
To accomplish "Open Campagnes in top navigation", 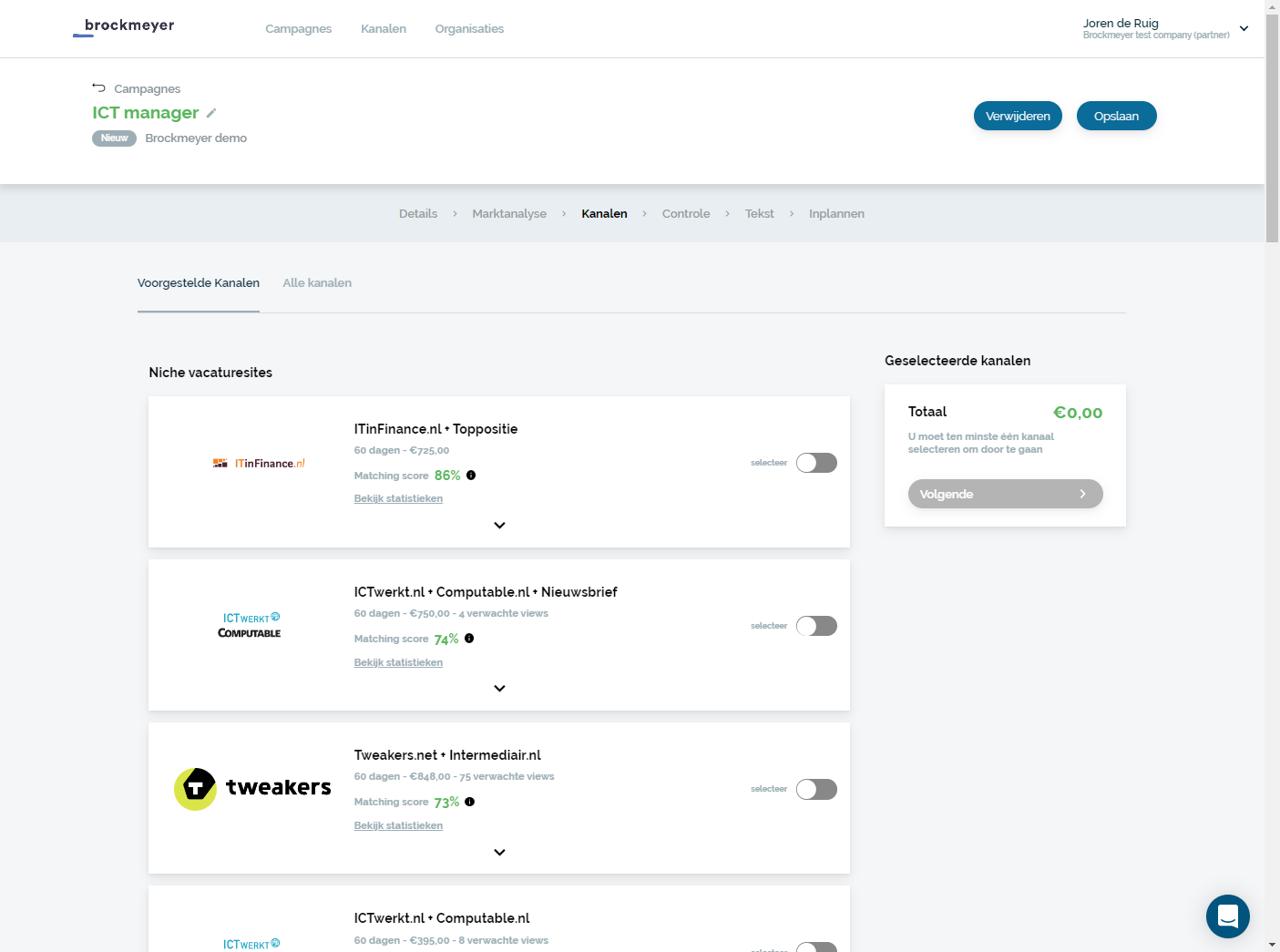I will click(299, 28).
